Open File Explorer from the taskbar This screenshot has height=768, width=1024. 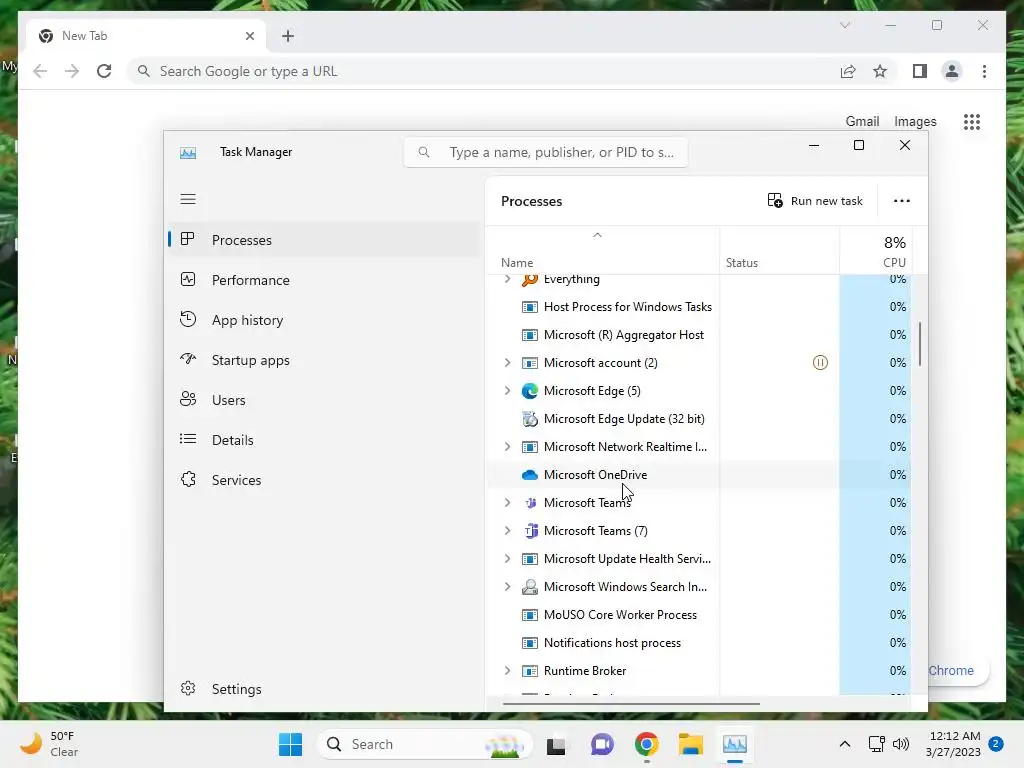(x=690, y=744)
